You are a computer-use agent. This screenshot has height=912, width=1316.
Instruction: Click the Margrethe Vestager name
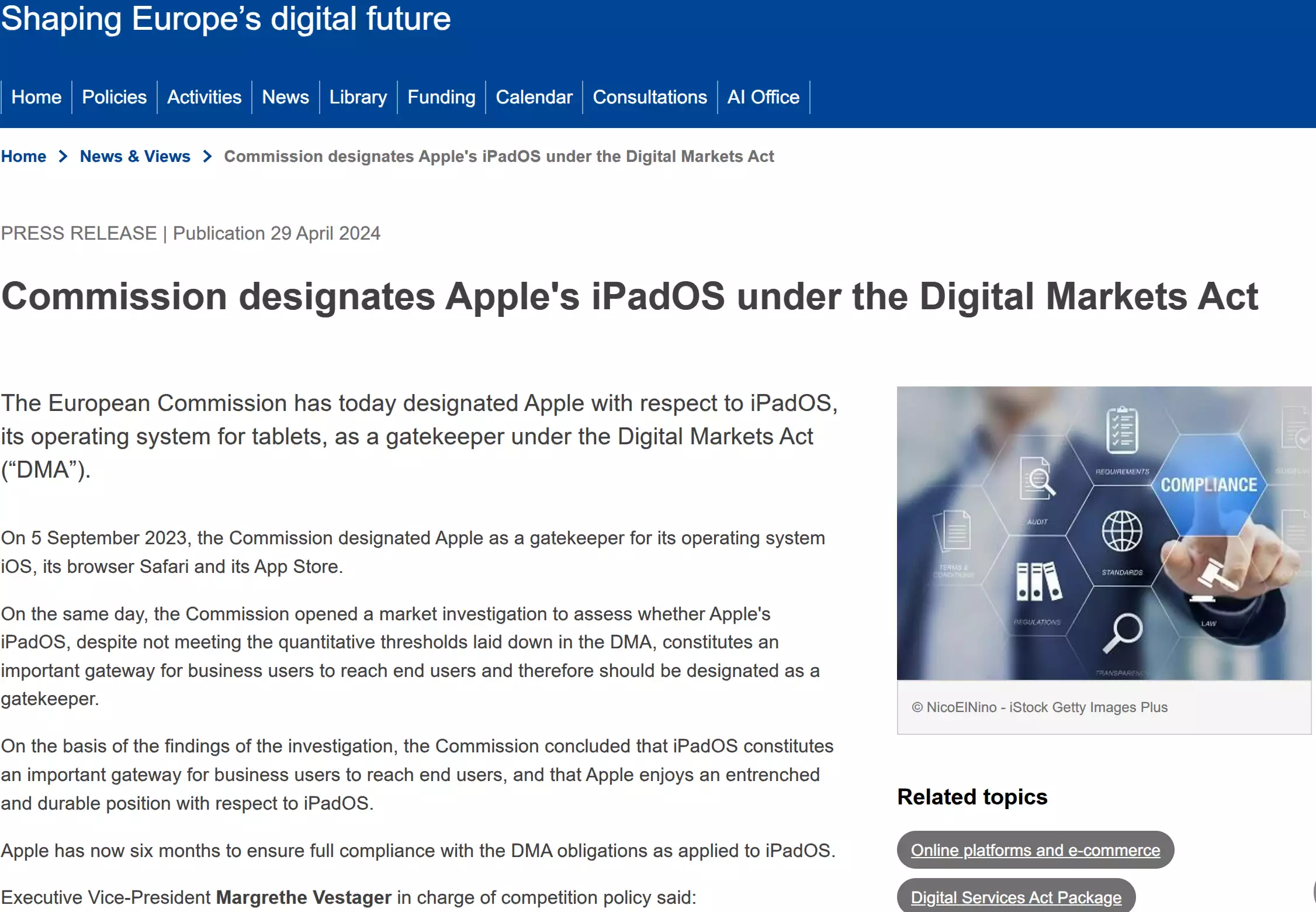click(x=304, y=897)
